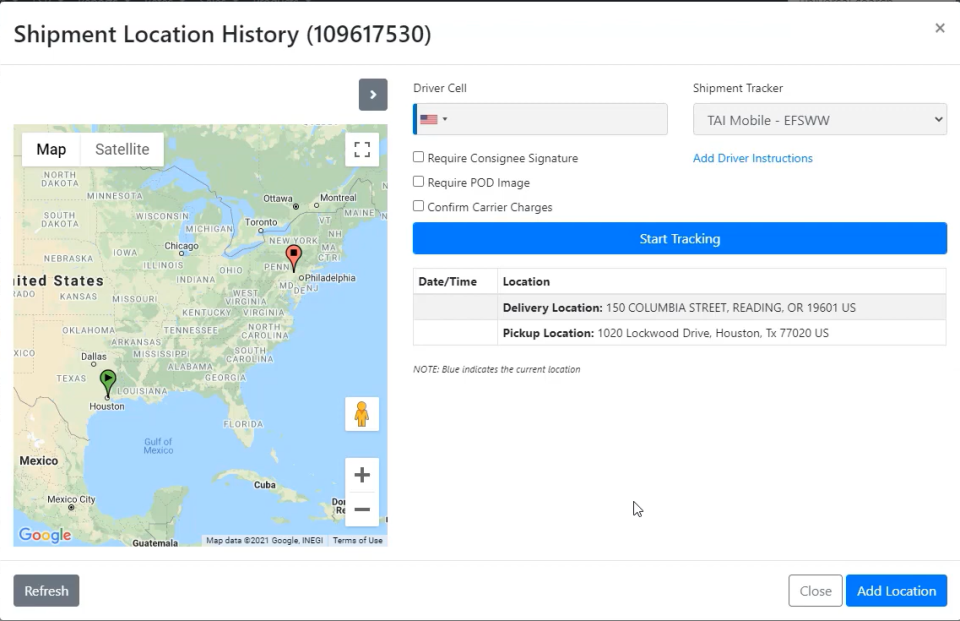960x621 pixels.
Task: Expand the country flag code selector
Action: 433,120
